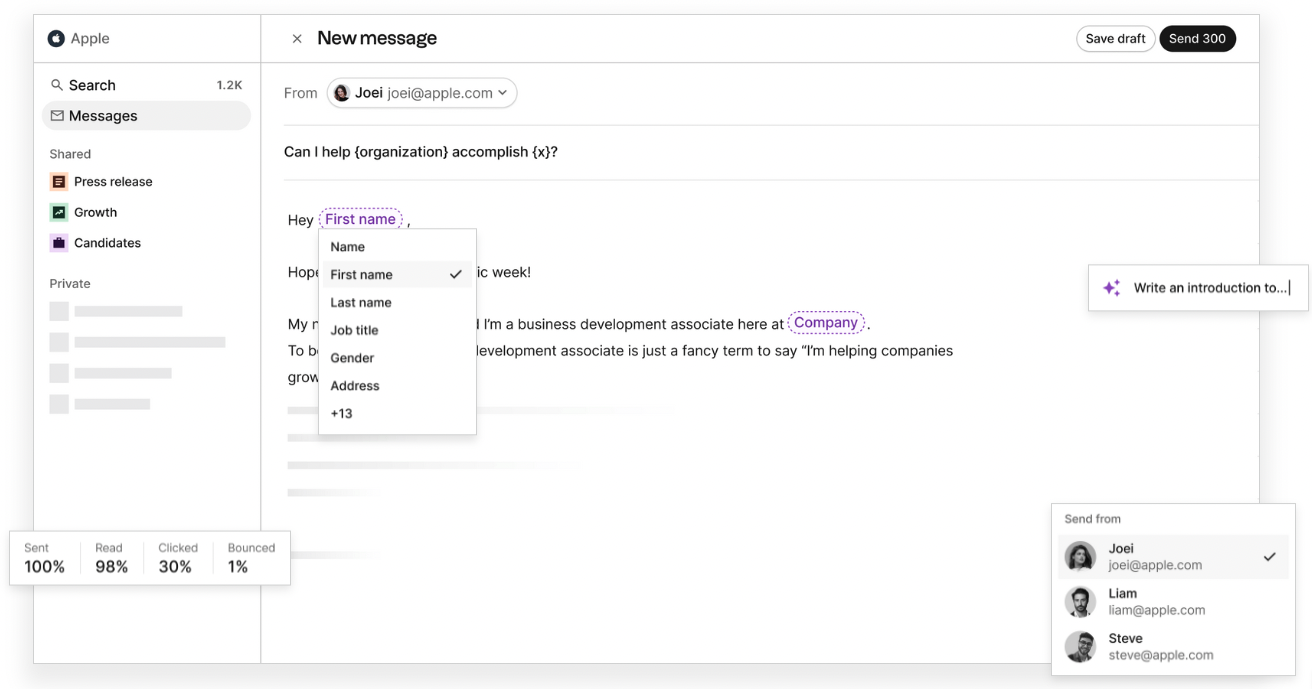Click Joei's avatar in Send from list
1312x689 pixels.
[x=1080, y=557]
